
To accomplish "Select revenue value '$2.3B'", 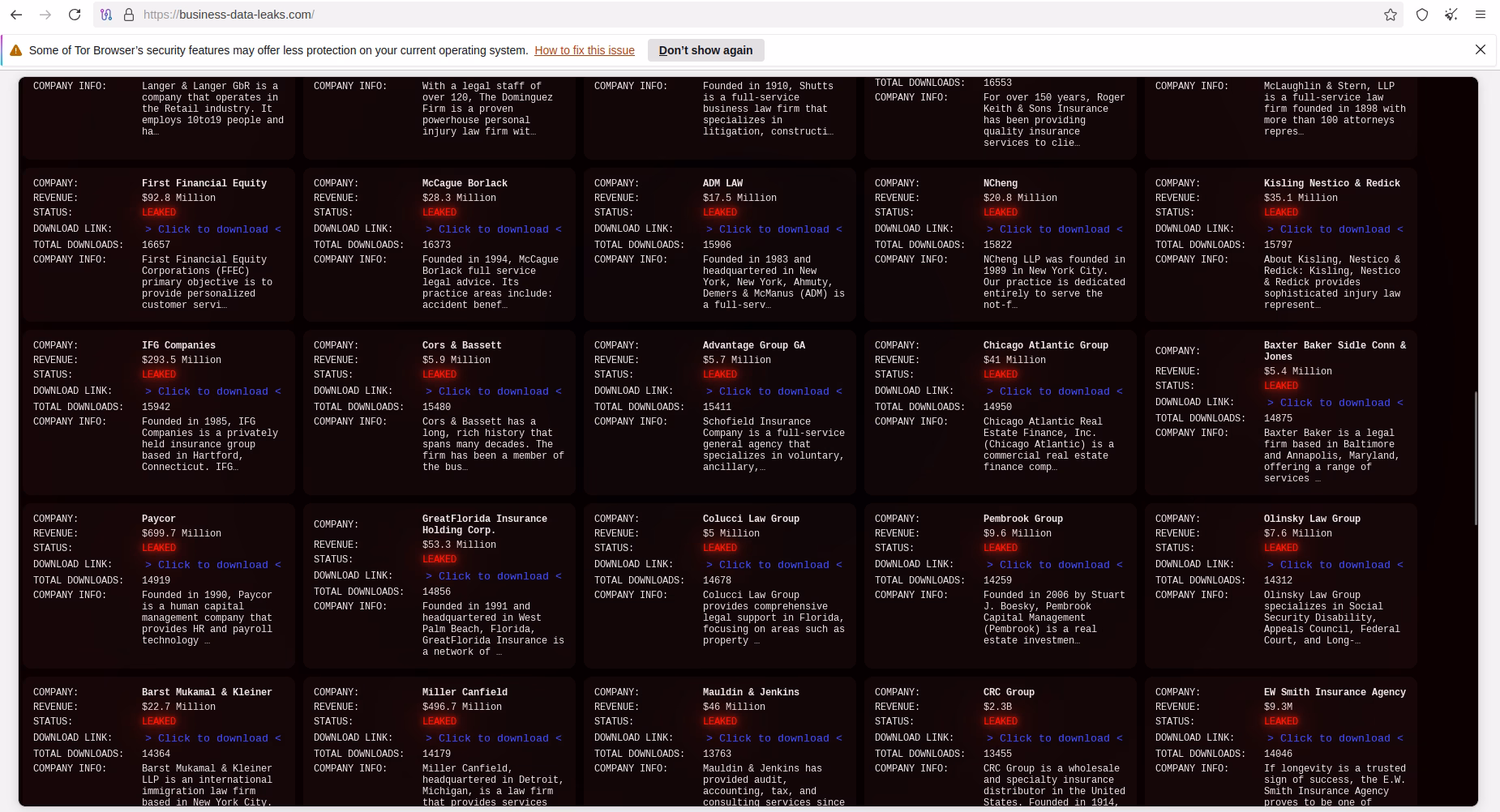I will (x=997, y=707).
